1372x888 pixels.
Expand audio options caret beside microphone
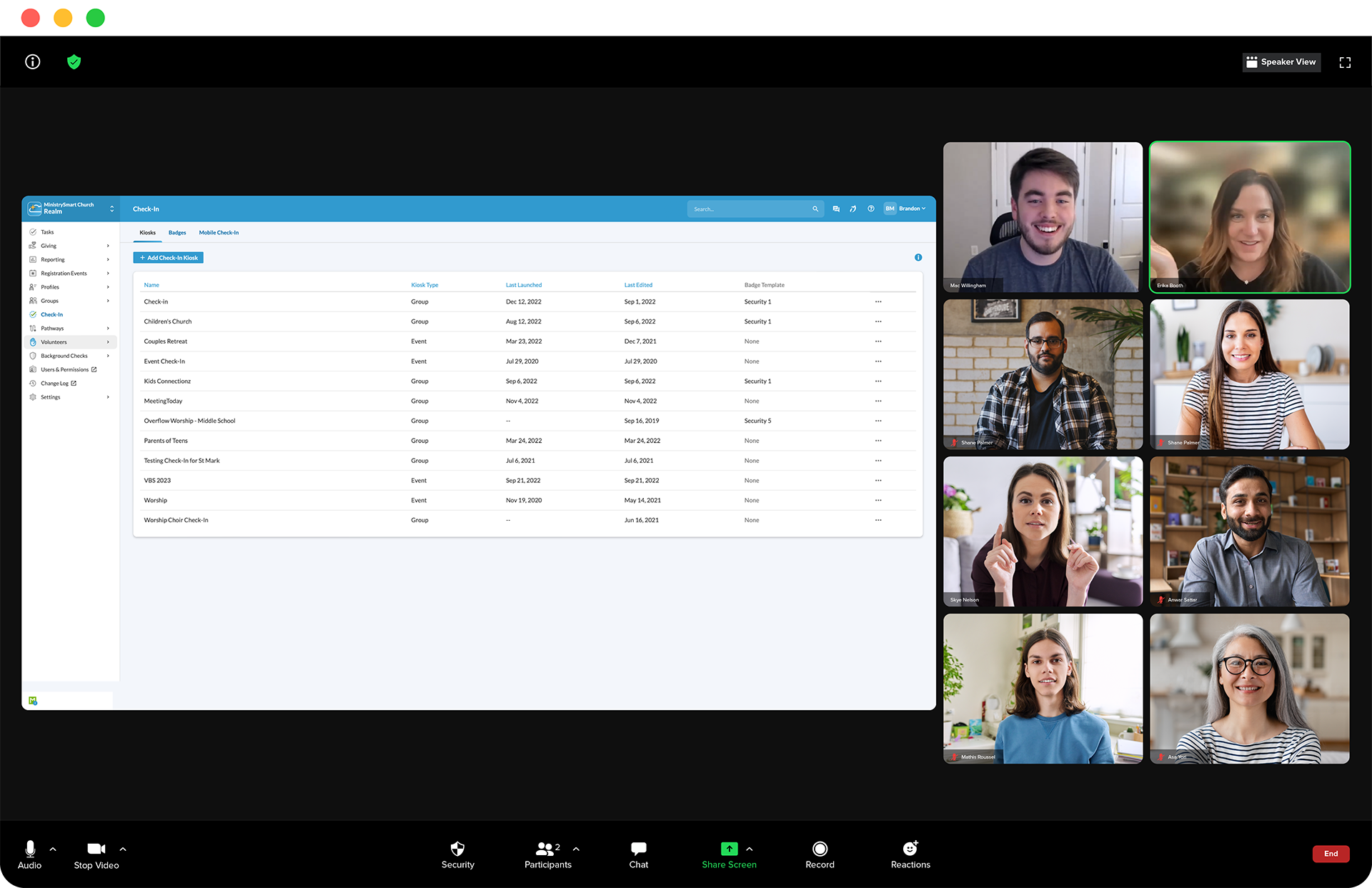tap(53, 849)
